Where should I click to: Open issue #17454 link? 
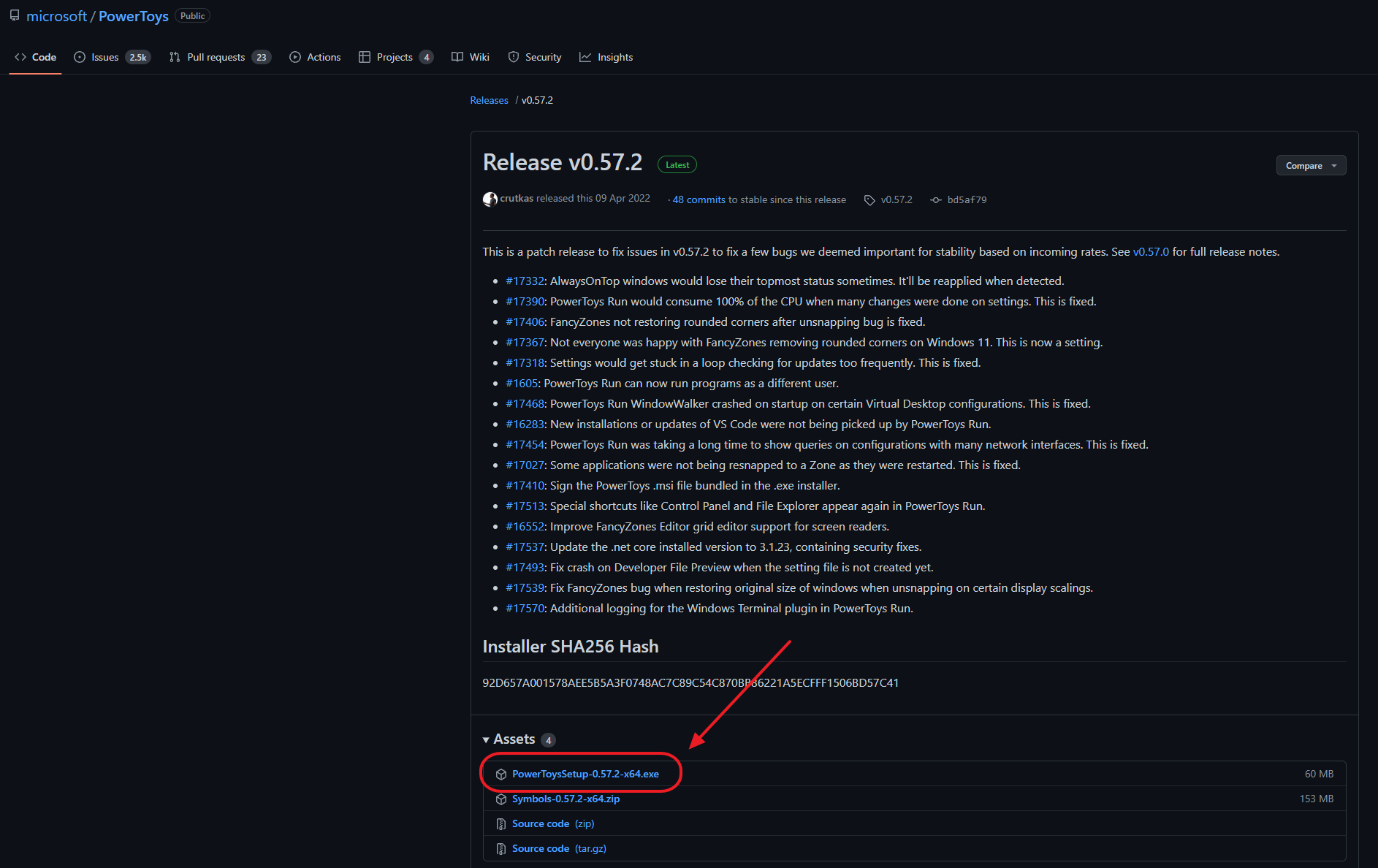[525, 444]
